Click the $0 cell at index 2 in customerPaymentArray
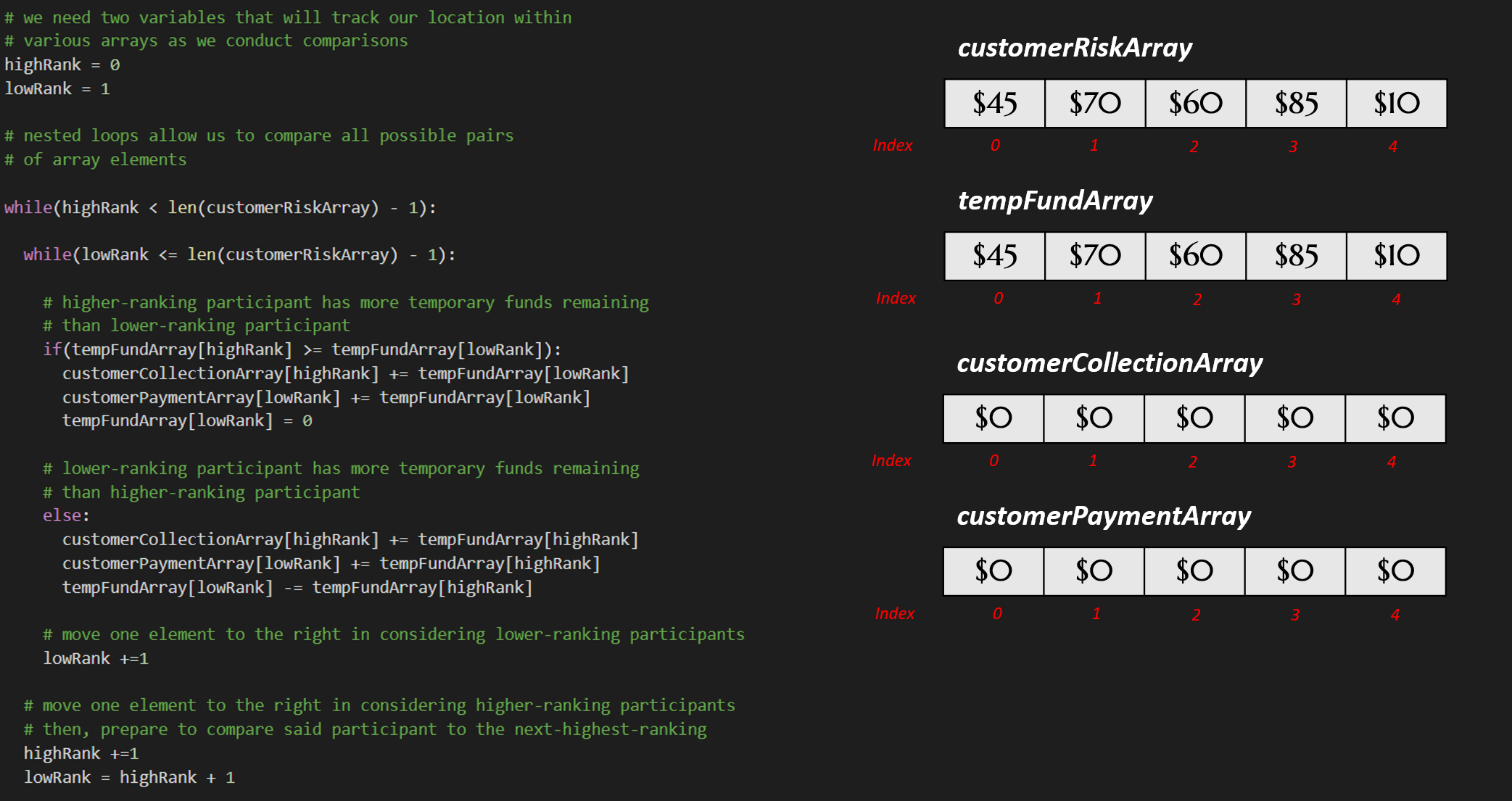 click(1194, 570)
